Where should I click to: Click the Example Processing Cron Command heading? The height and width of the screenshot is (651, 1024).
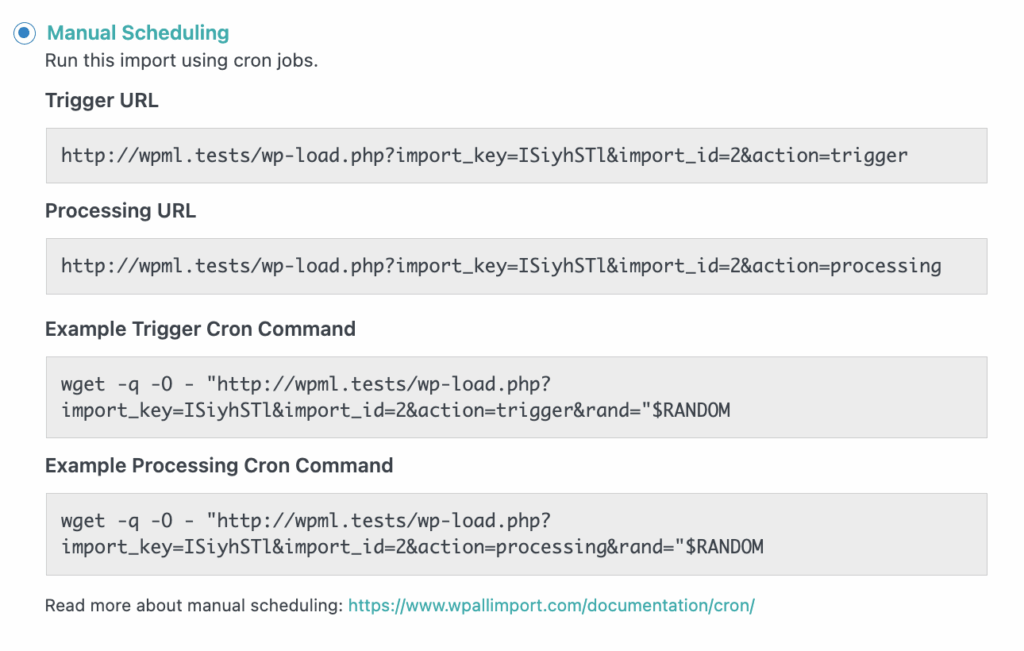click(x=217, y=465)
